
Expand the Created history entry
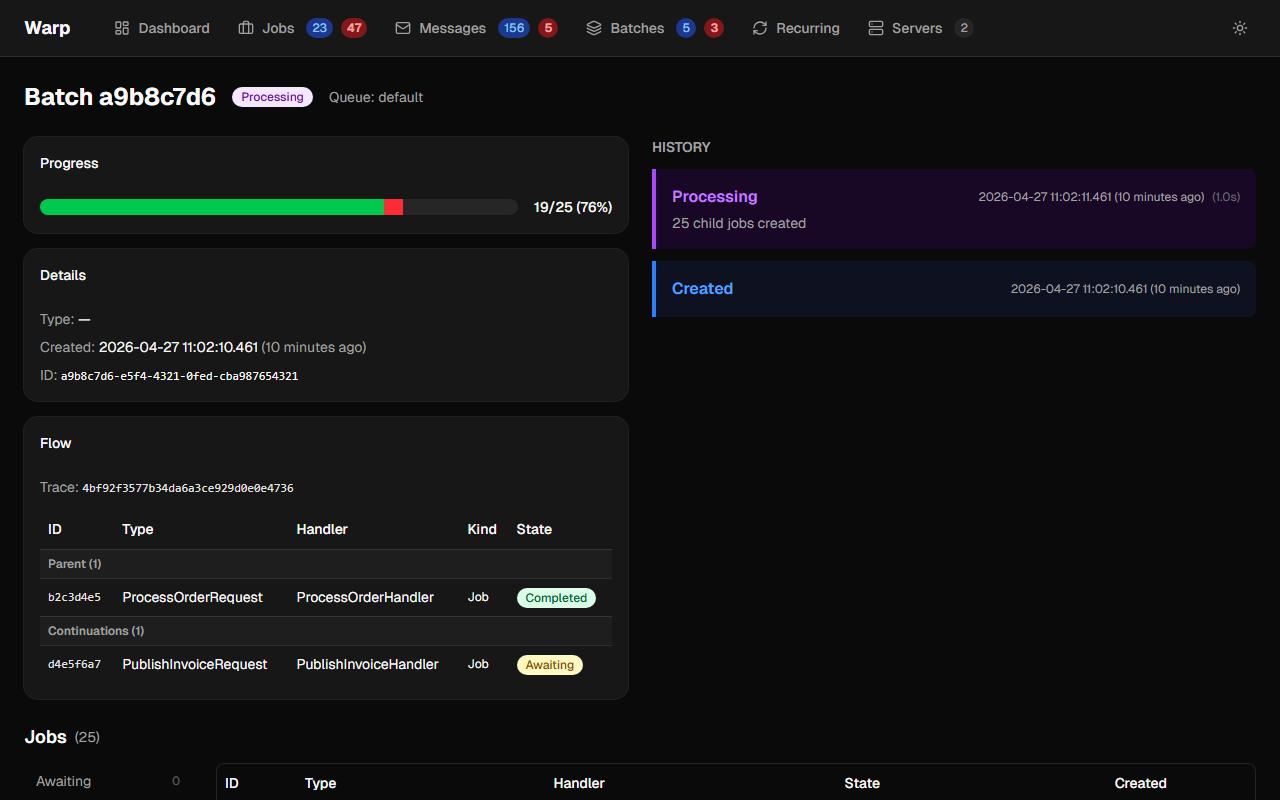[954, 289]
